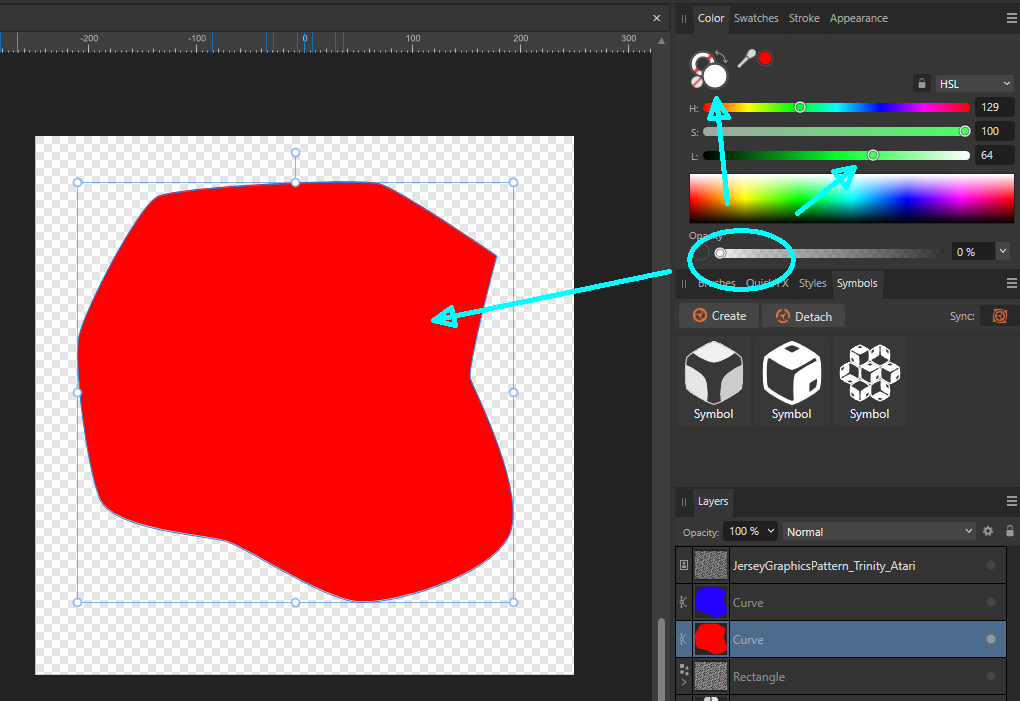Toggle the lock beside the HSL color model

920,84
